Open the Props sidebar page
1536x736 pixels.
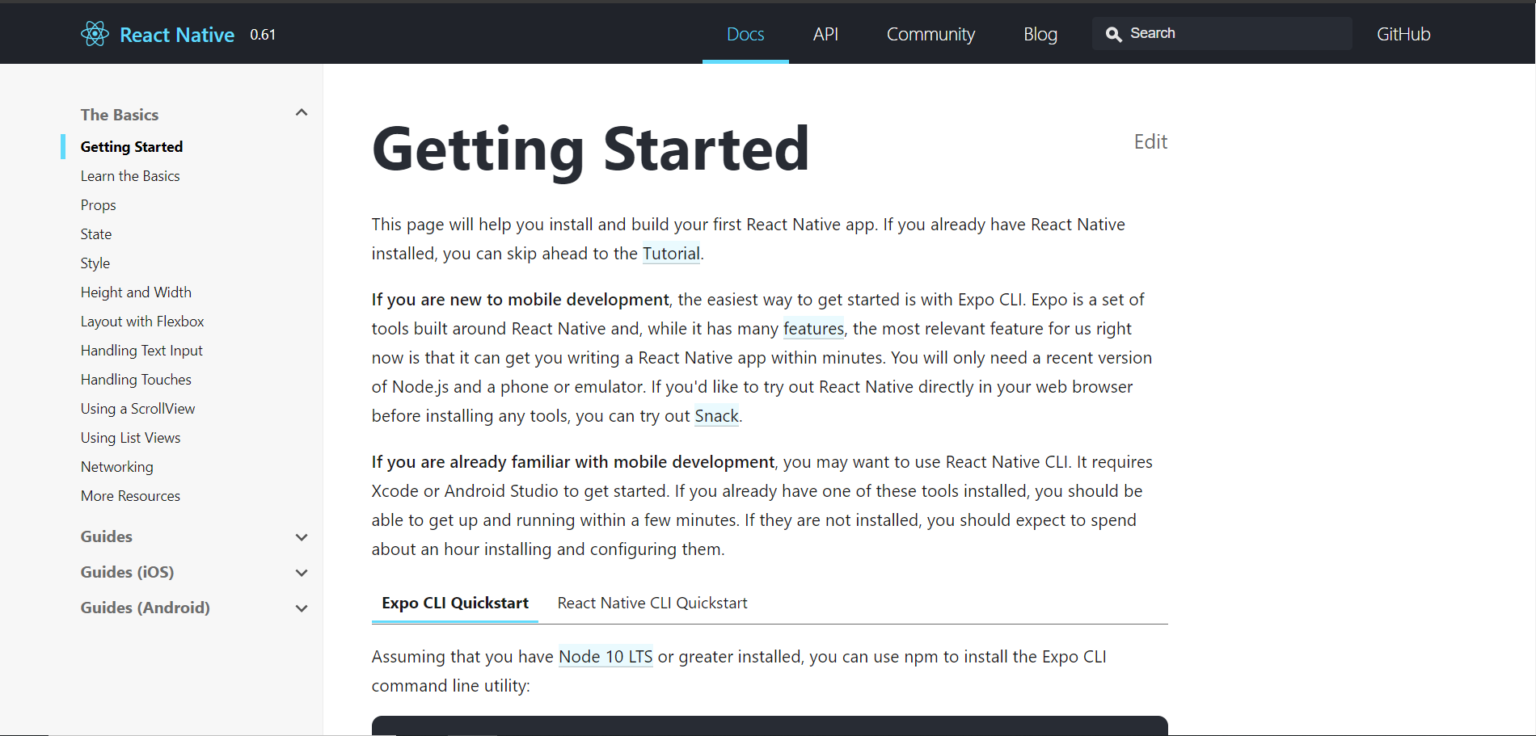(x=98, y=205)
